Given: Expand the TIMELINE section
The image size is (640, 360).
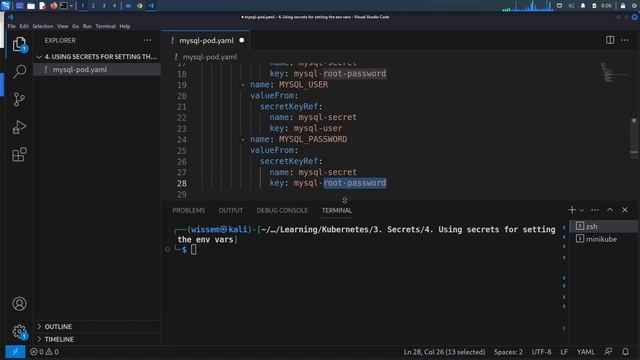Looking at the screenshot, I should click(x=97, y=339).
